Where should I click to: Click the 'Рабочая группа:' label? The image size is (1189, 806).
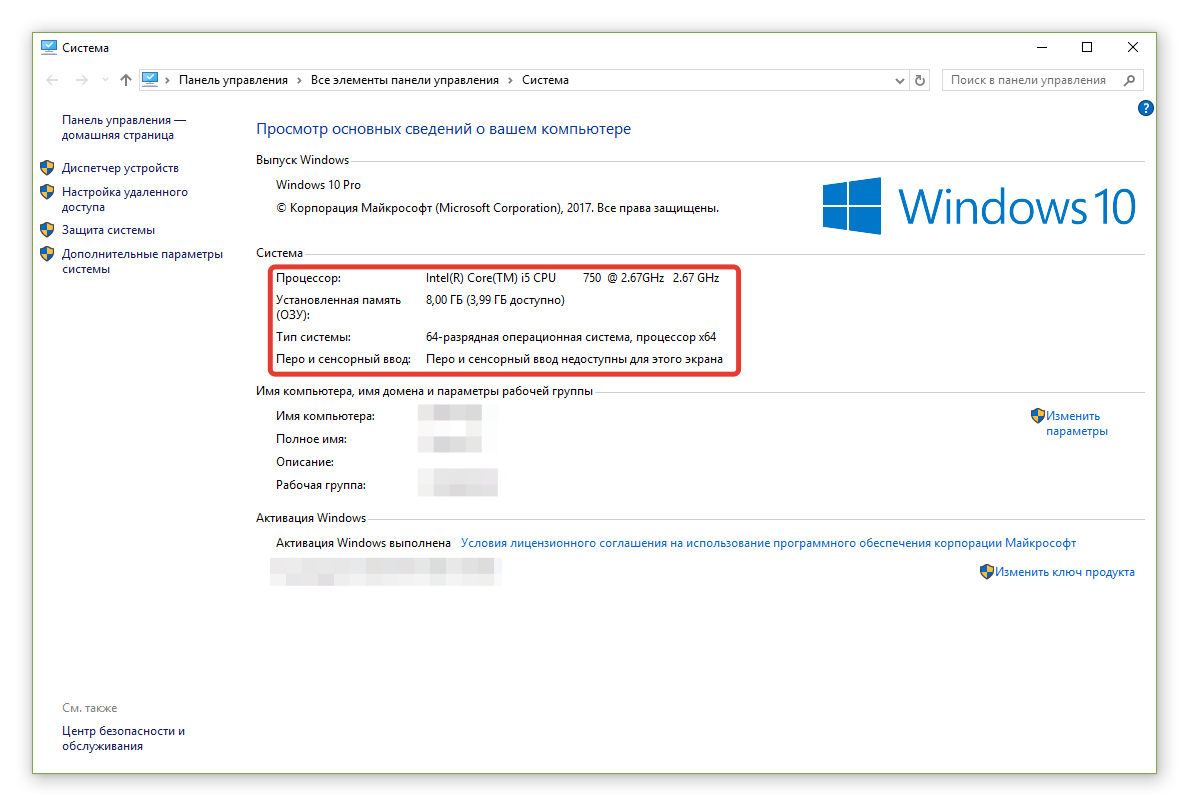[x=321, y=485]
